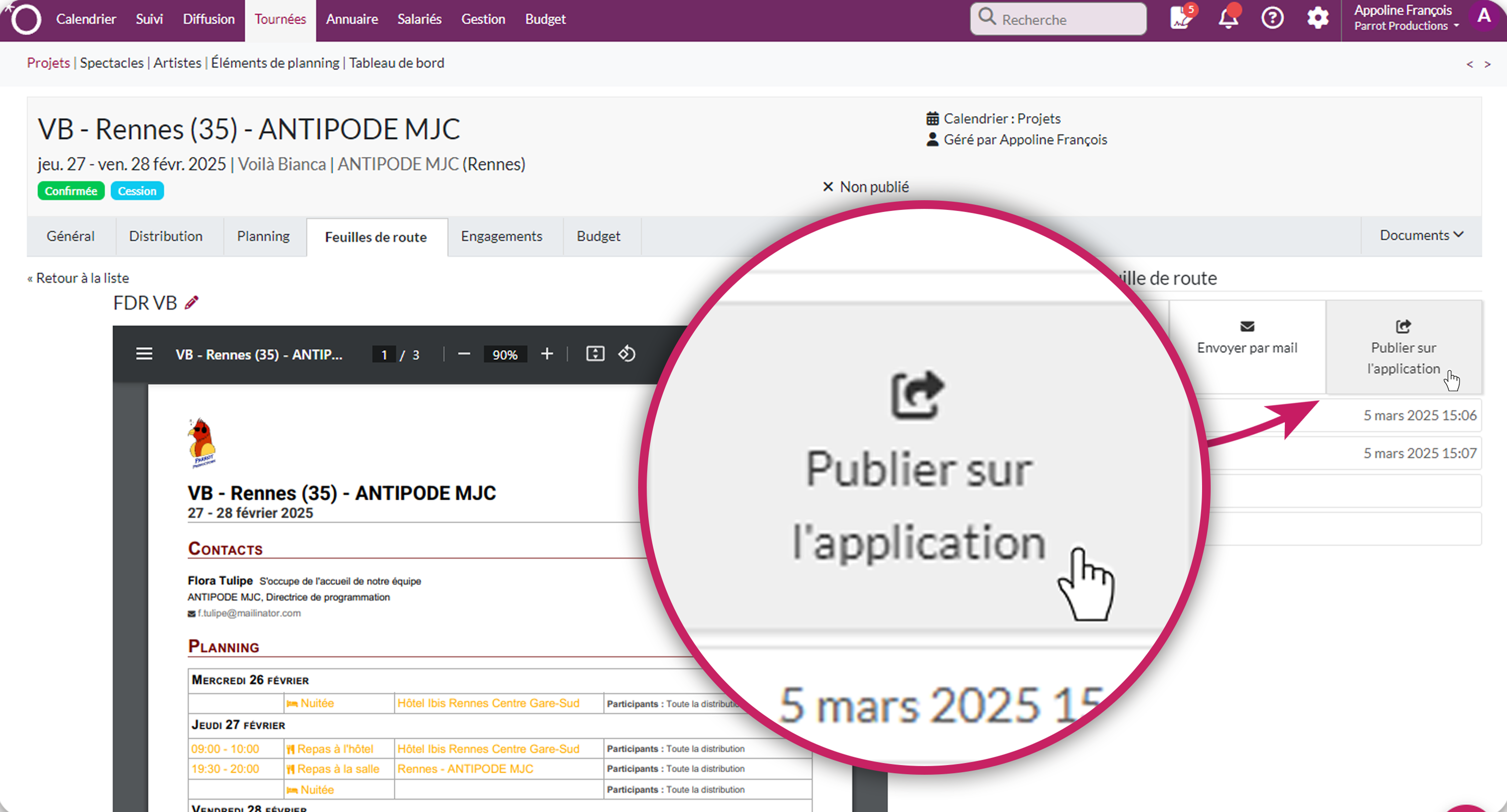1507x812 pixels.
Task: Open the Artistes sub-navigation link
Action: coord(177,63)
